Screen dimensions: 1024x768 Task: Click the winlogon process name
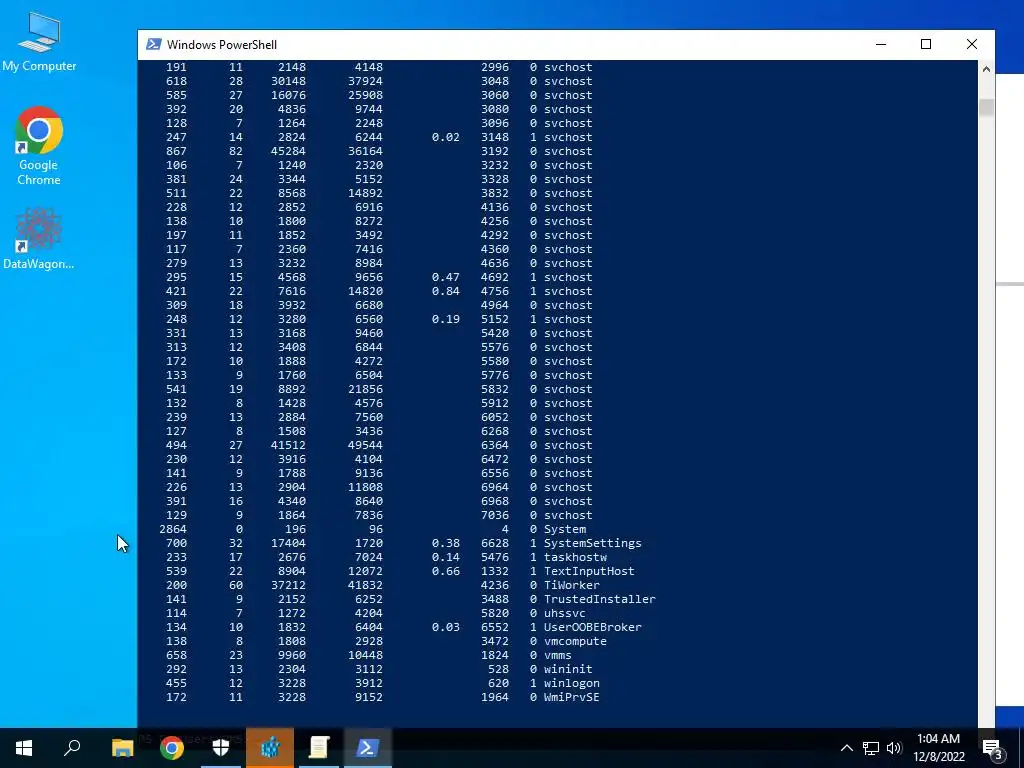(x=571, y=683)
